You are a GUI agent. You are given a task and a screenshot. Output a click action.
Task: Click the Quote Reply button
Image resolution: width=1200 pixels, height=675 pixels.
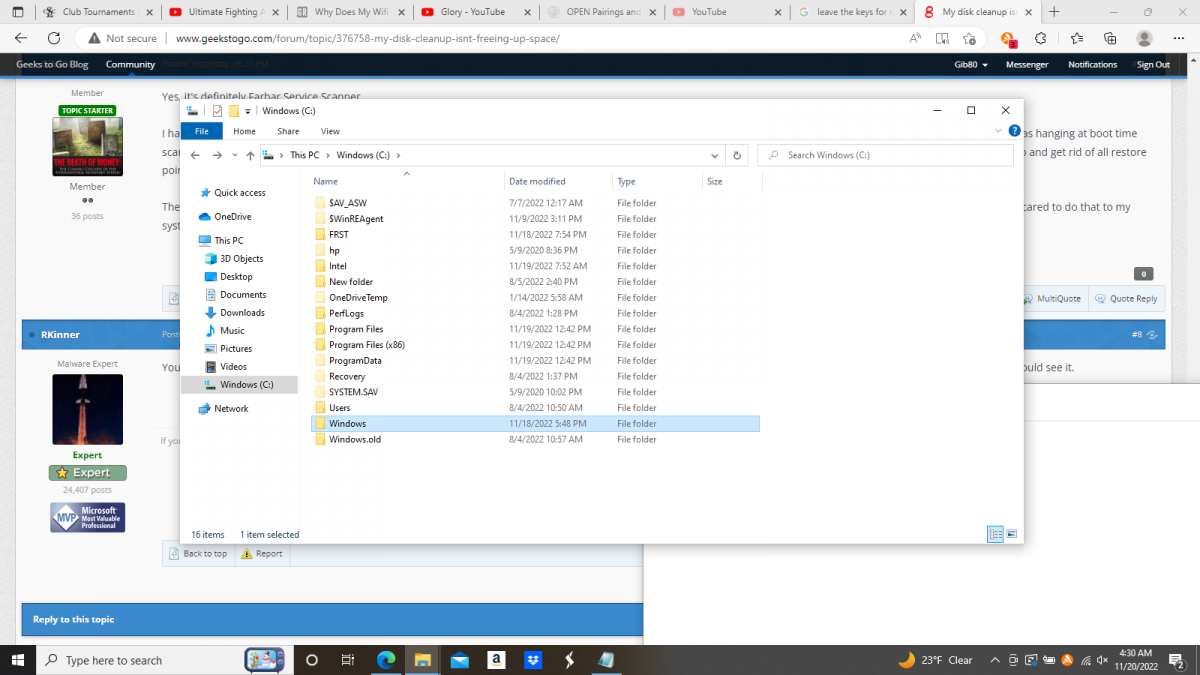[1126, 298]
